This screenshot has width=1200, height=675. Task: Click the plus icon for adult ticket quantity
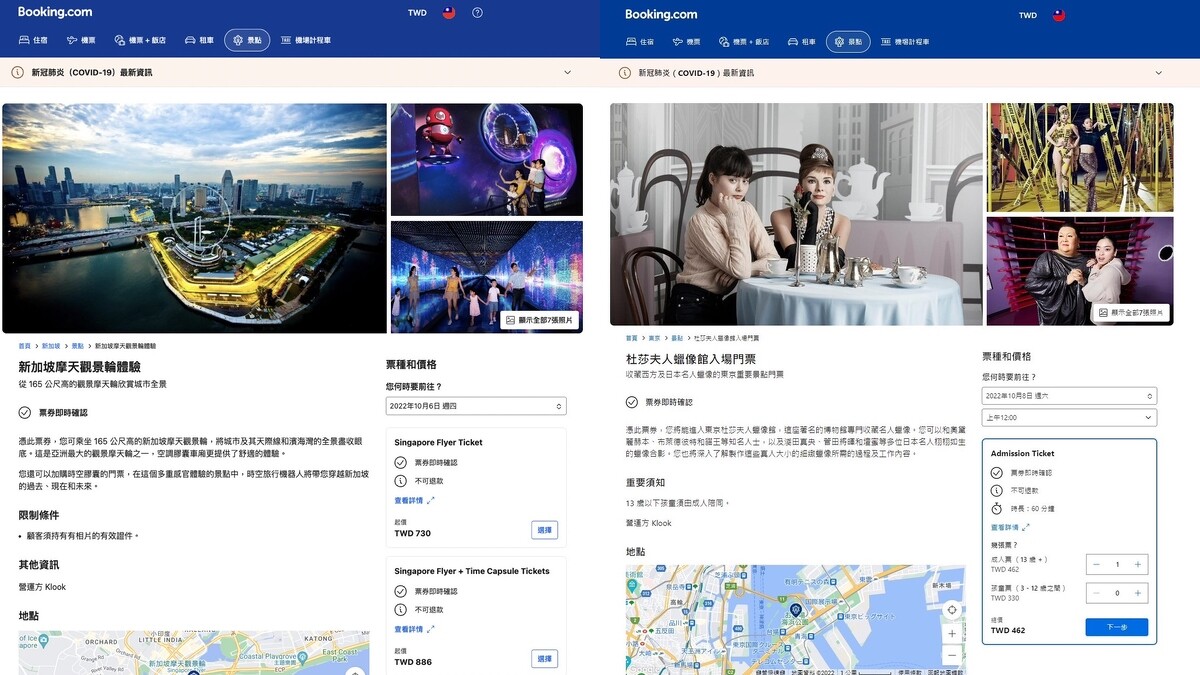(x=1137, y=565)
